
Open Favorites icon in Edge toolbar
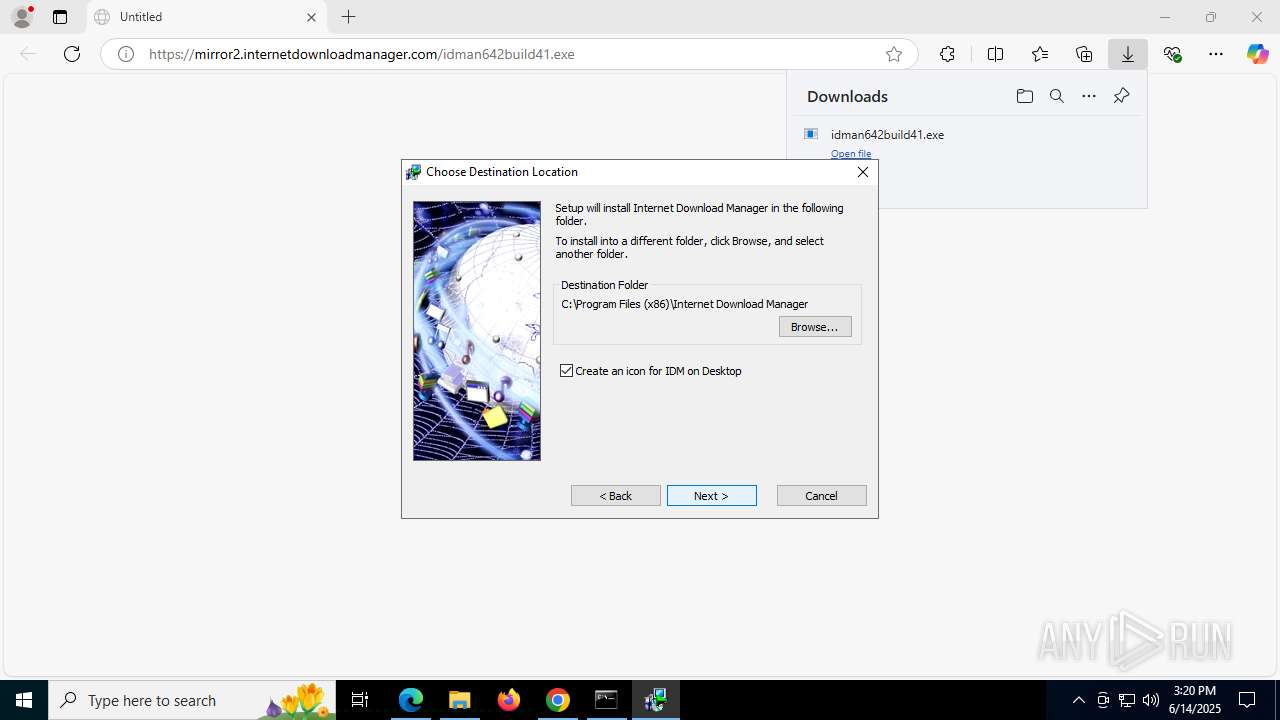coord(1040,54)
